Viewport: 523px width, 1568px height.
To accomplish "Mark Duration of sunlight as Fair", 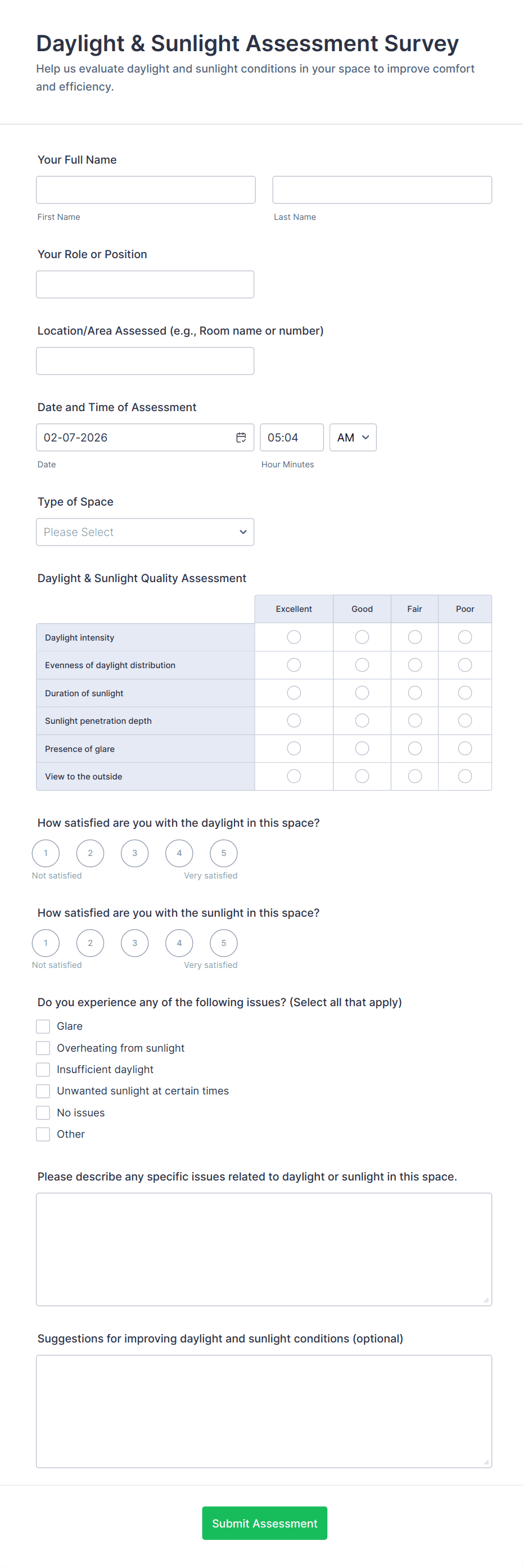I will (414, 693).
